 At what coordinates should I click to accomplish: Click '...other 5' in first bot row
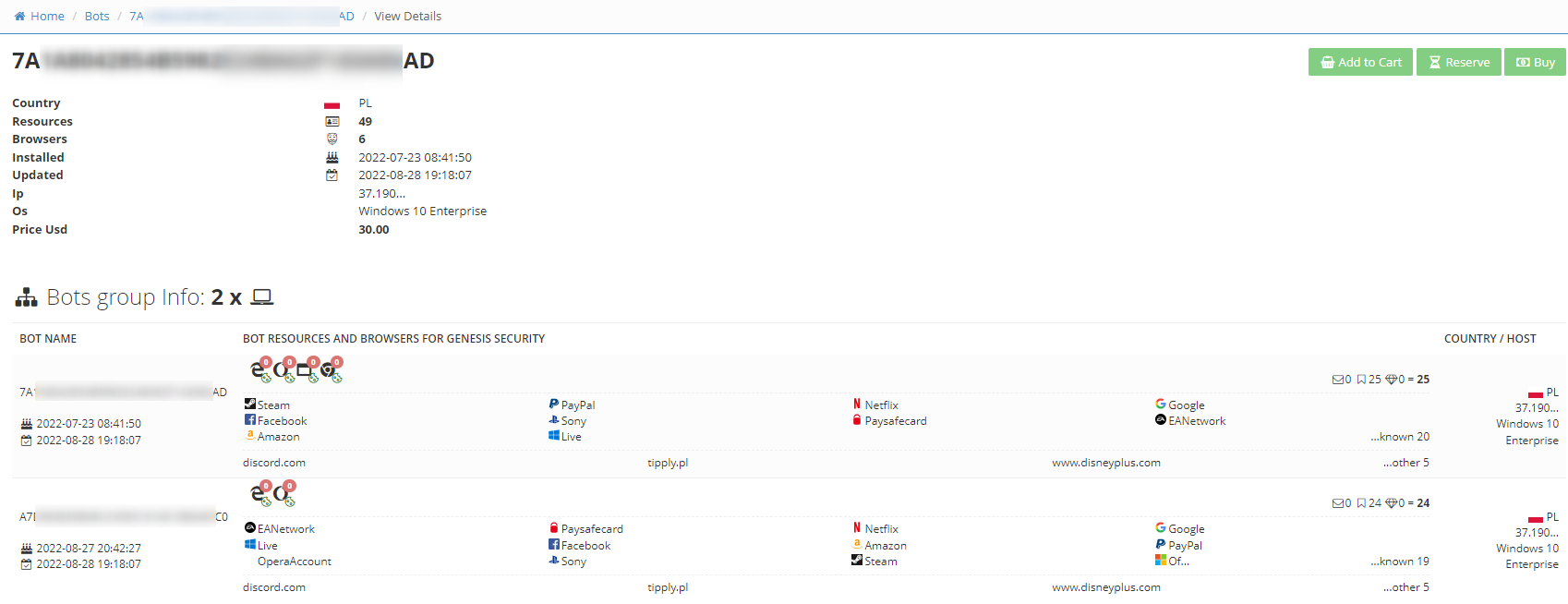1405,463
